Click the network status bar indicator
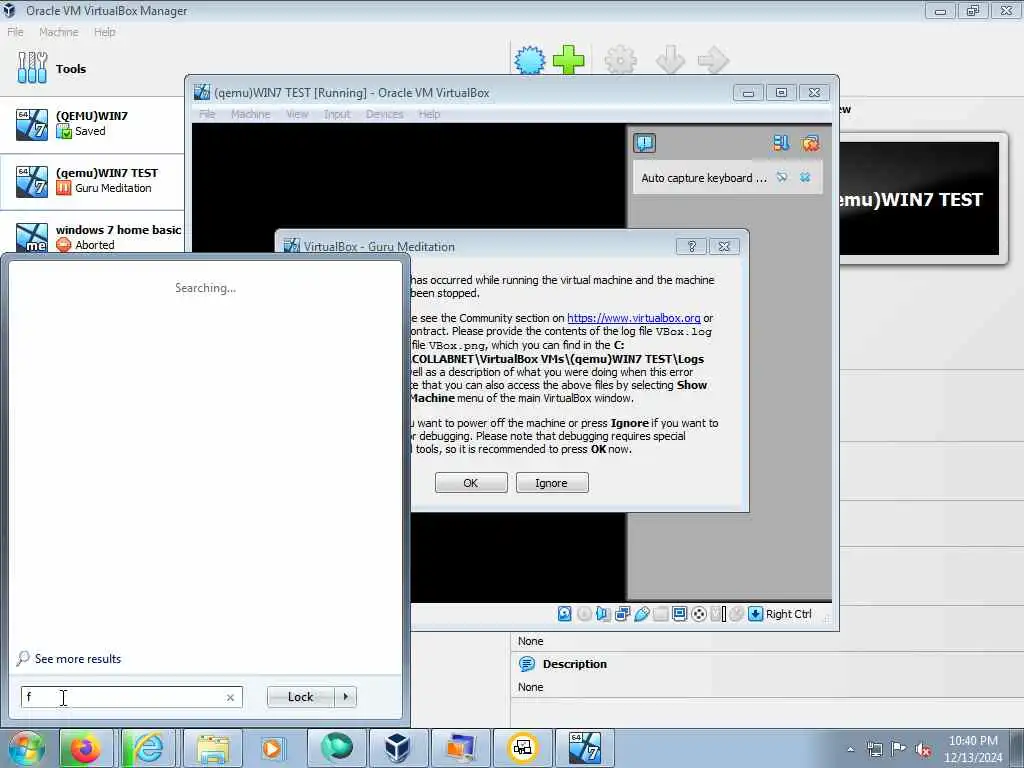The height and width of the screenshot is (768, 1024). [x=622, y=613]
